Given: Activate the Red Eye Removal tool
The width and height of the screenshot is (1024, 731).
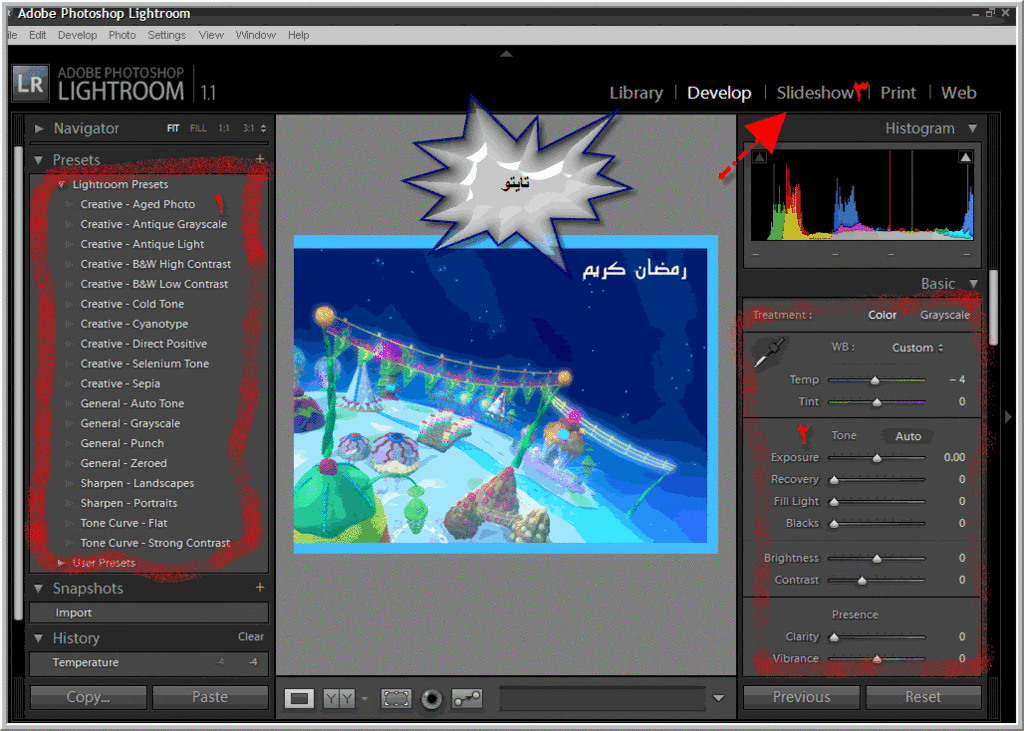Looking at the screenshot, I should click(x=432, y=698).
